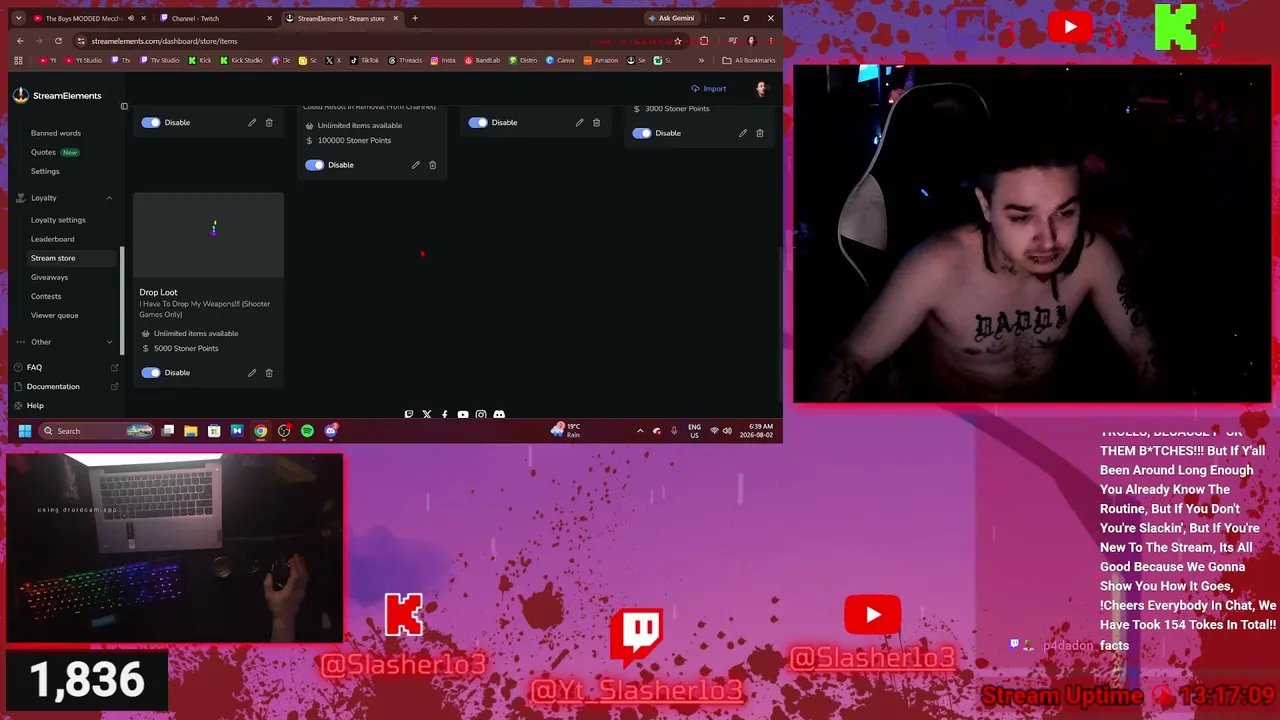Viewport: 1280px width, 720px height.
Task: Open Discord from the taskbar
Action: (x=331, y=431)
